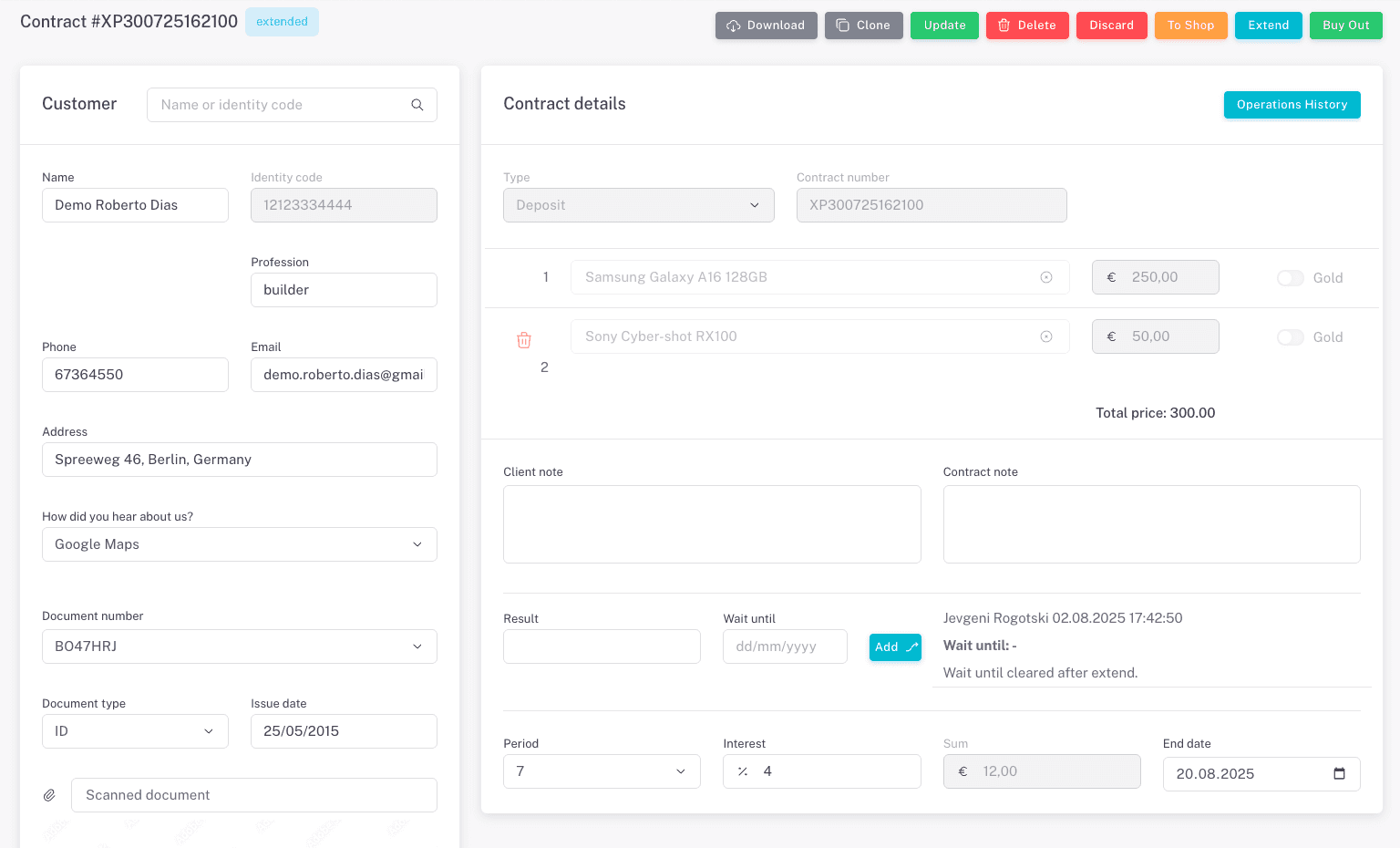Click the paperclip attachment icon

pyautogui.click(x=49, y=795)
